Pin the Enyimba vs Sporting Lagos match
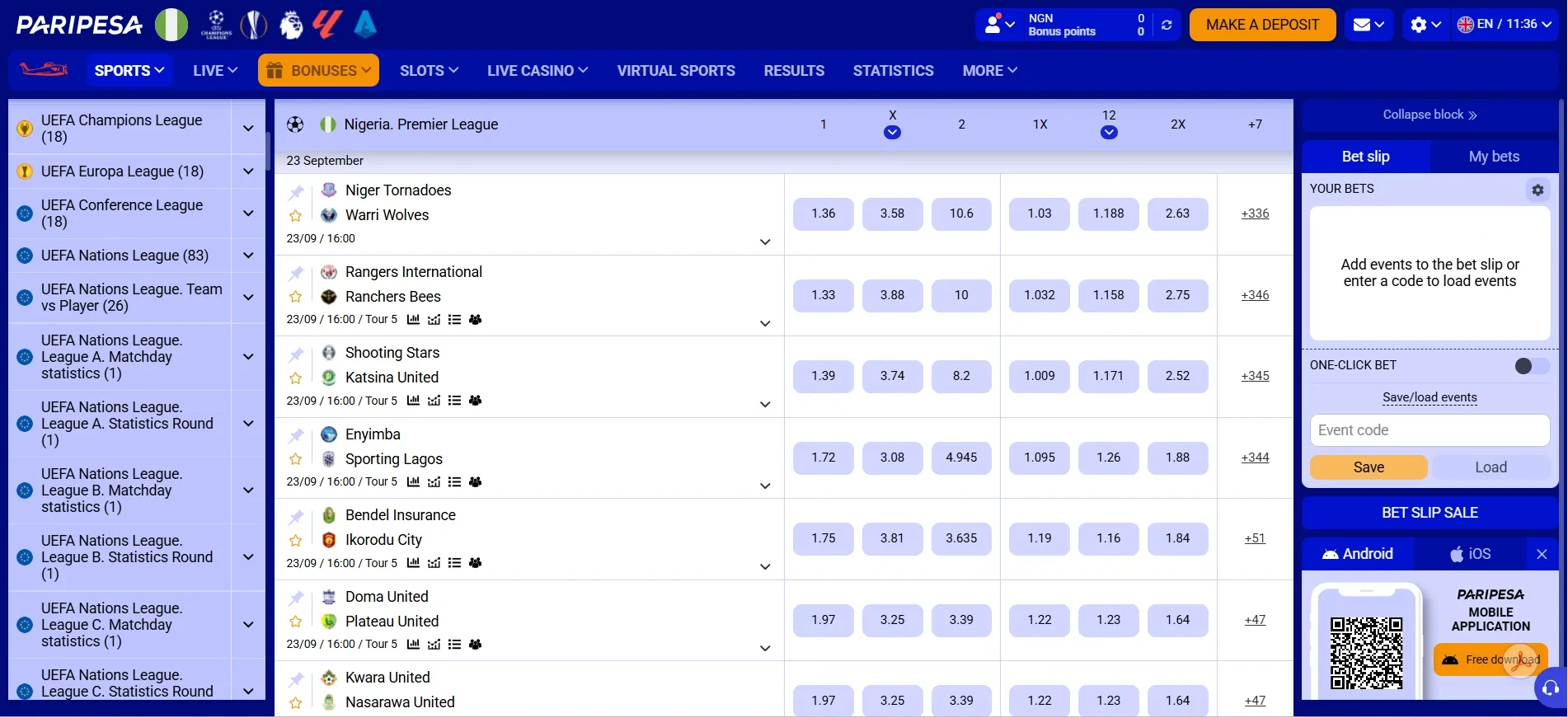This screenshot has width=1568, height=718. coord(296,436)
